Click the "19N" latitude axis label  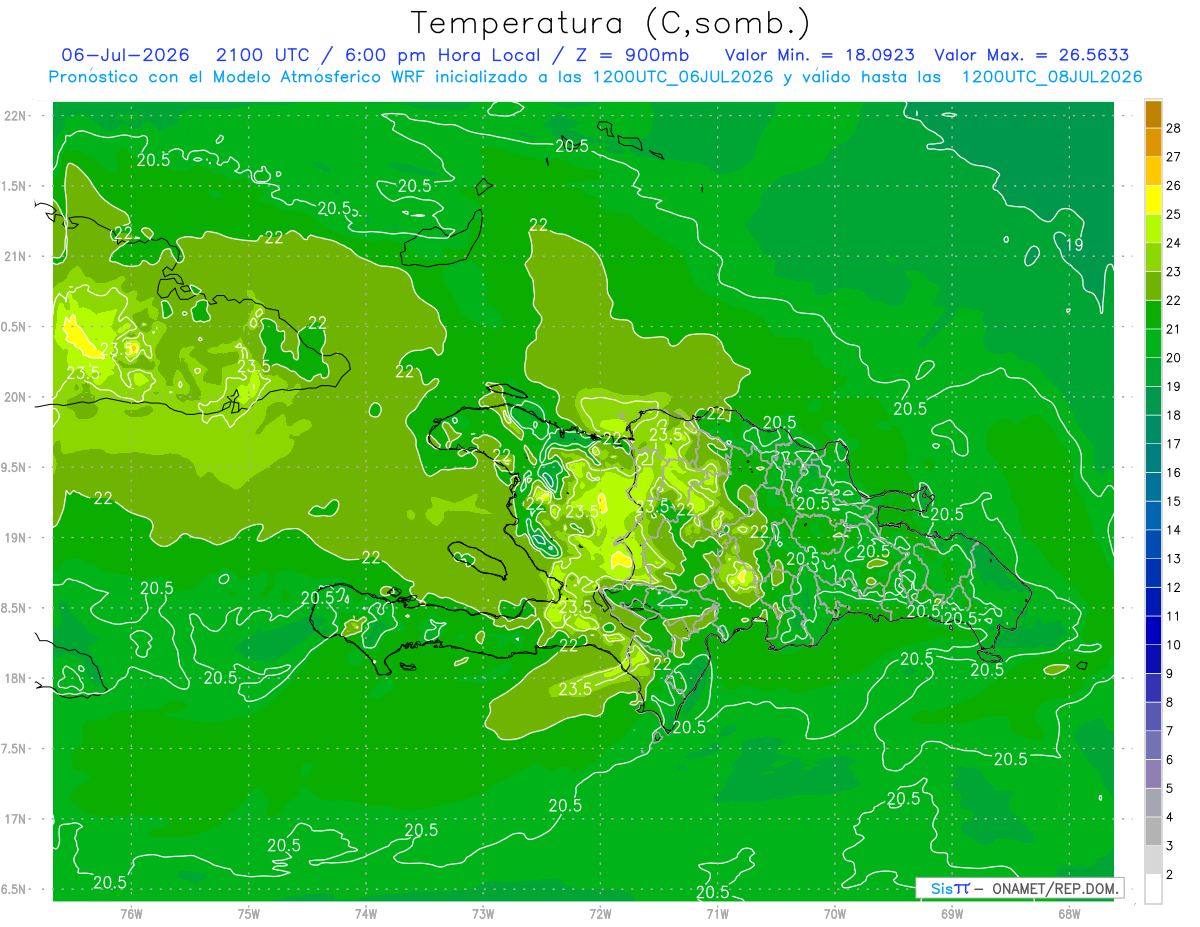click(x=16, y=538)
